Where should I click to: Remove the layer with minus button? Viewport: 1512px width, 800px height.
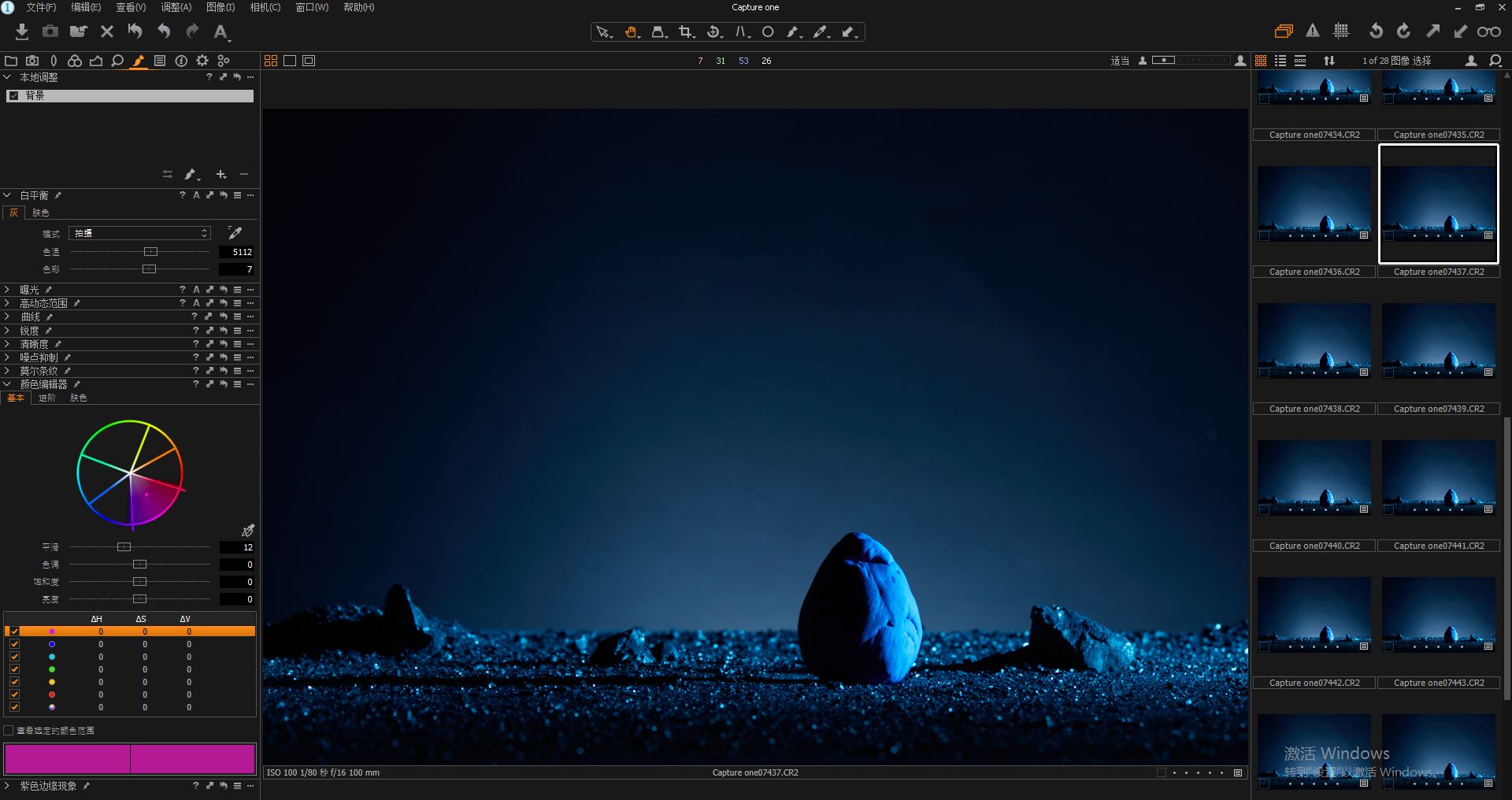tap(244, 174)
